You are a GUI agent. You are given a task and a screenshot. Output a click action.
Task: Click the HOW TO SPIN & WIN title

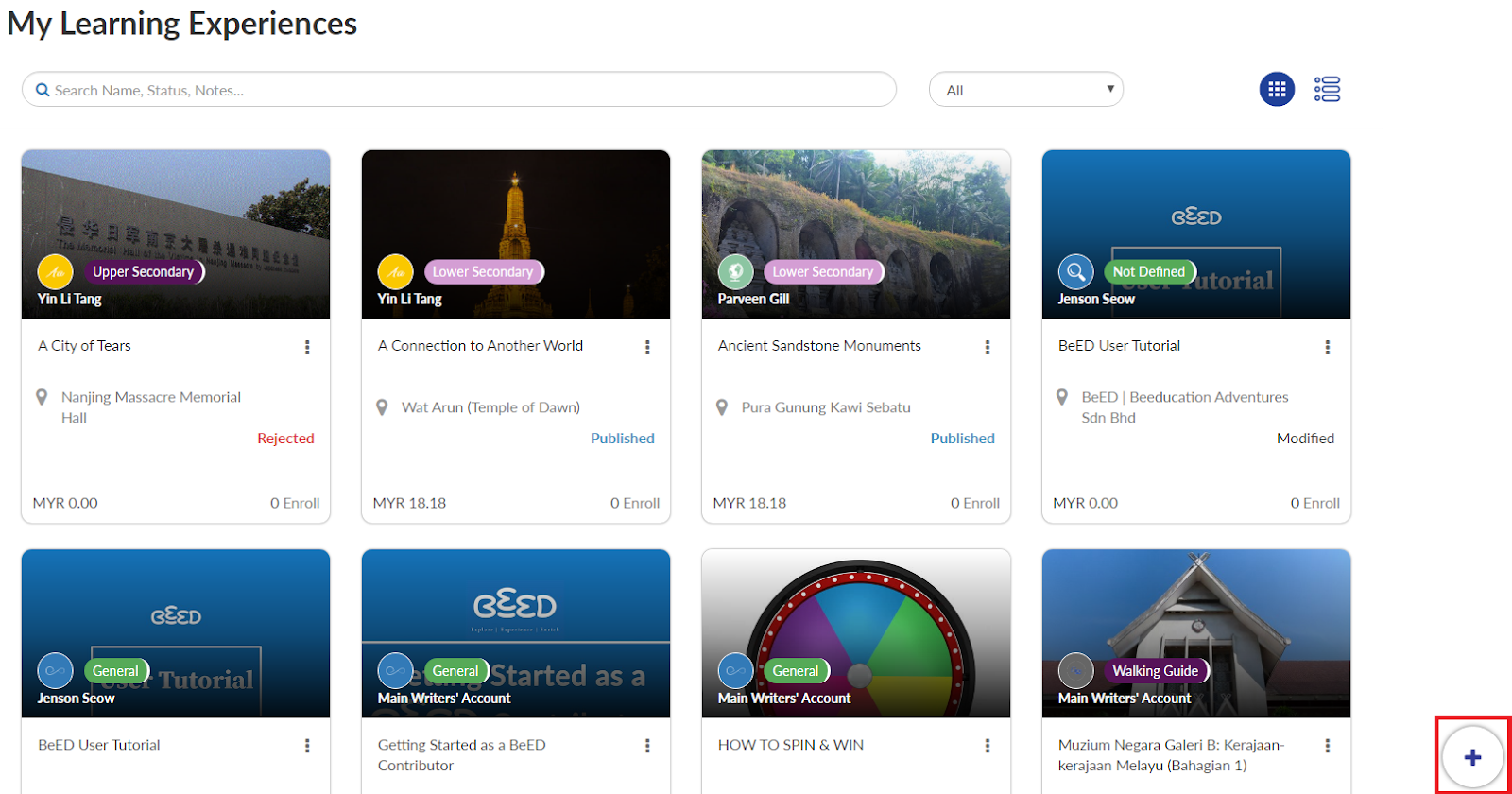[x=791, y=745]
